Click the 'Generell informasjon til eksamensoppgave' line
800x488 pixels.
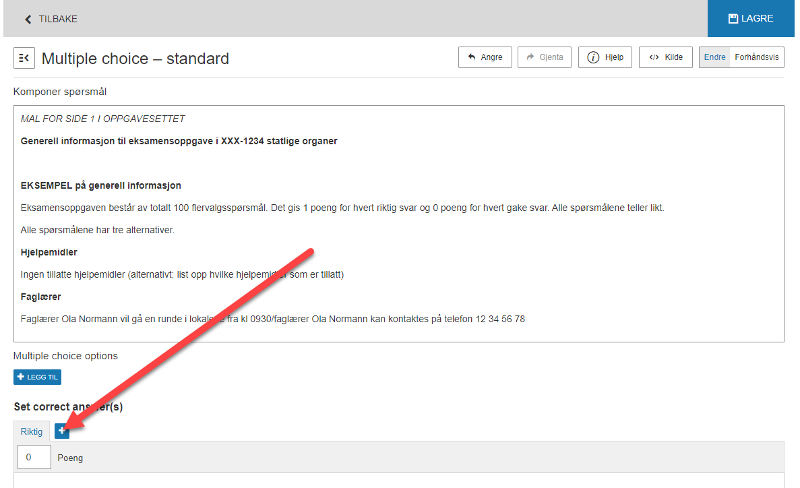(x=179, y=141)
